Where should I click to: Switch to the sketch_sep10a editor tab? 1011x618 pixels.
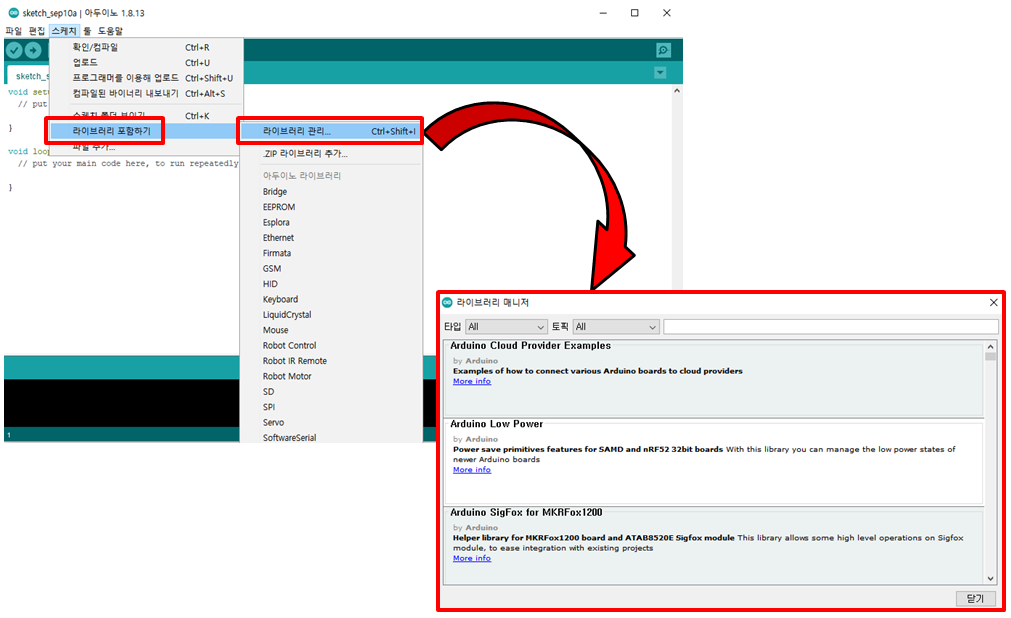tap(29, 75)
